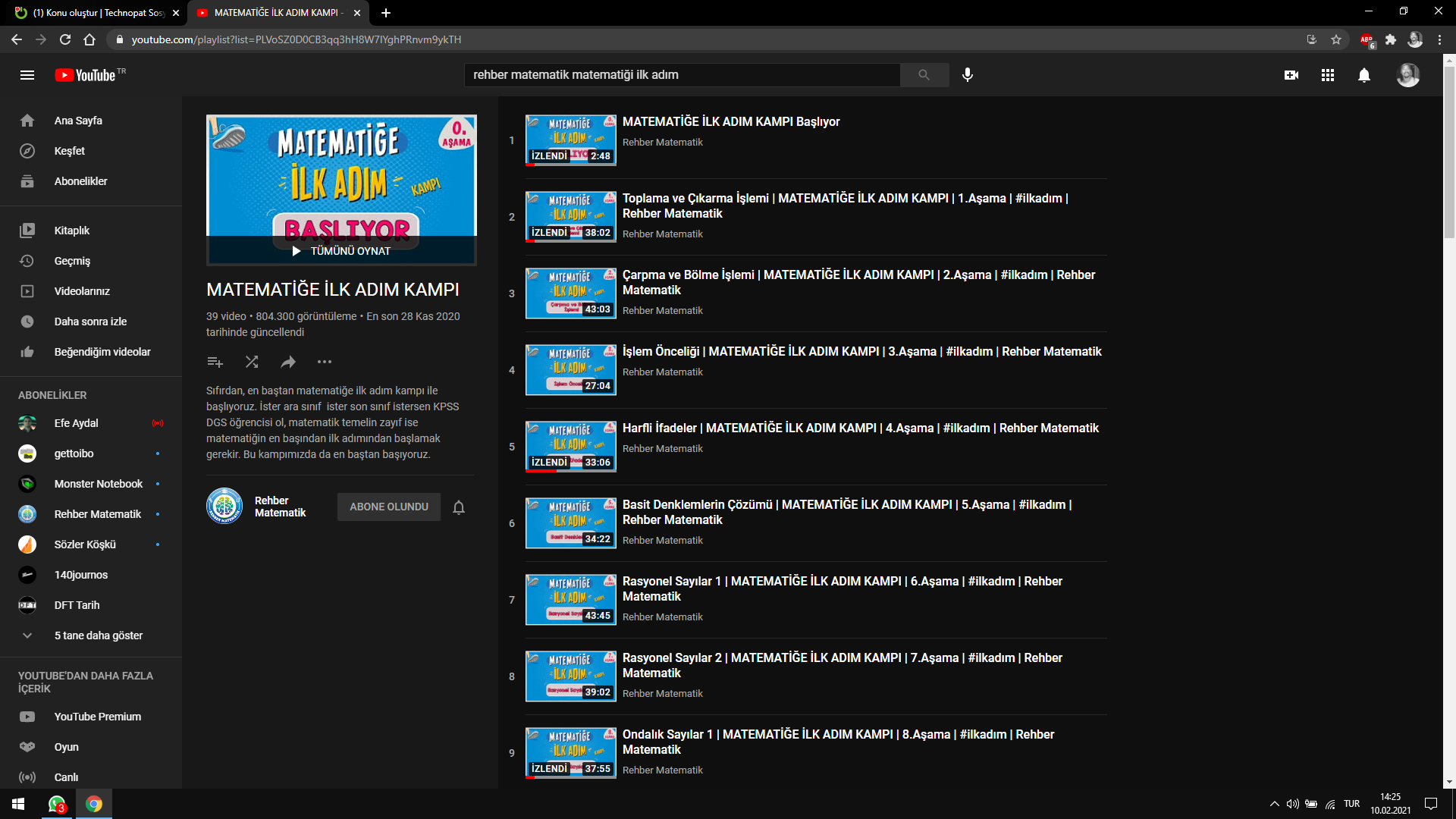The image size is (1456, 819).
Task: Toggle channel notification bell for Rehber Matematik
Action: tap(459, 507)
